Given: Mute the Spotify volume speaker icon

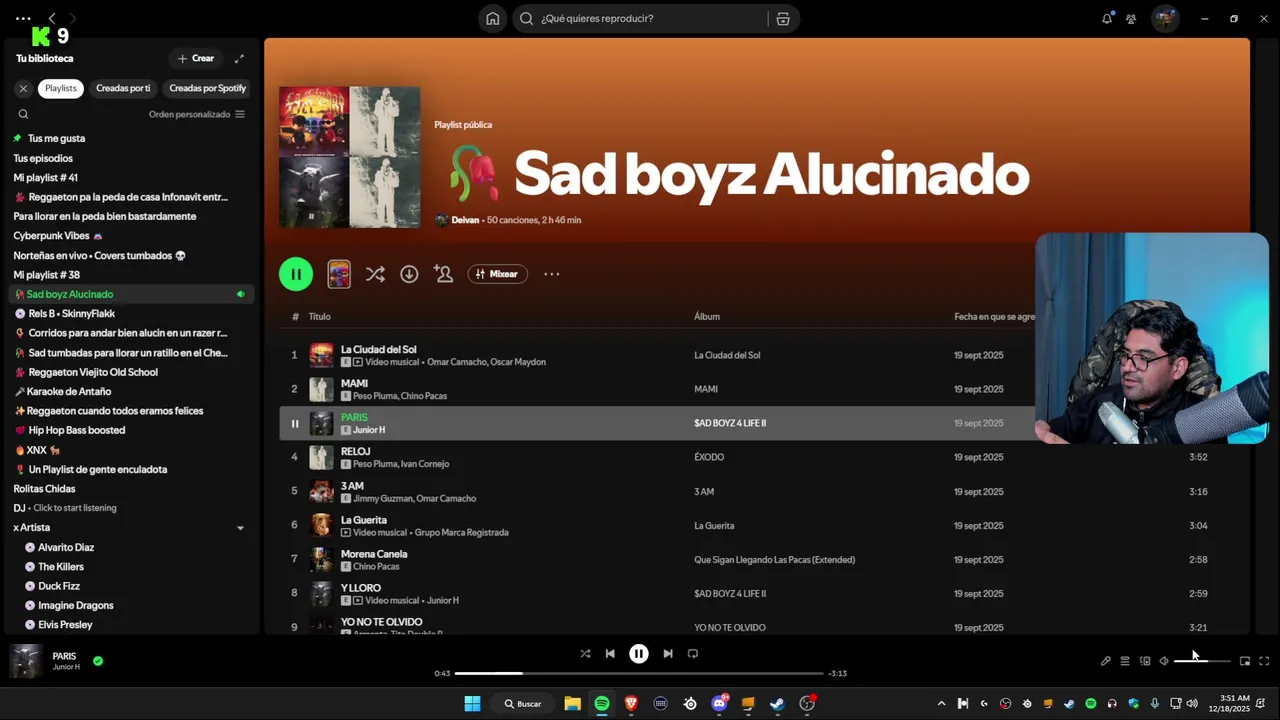Looking at the screenshot, I should pos(1164,661).
